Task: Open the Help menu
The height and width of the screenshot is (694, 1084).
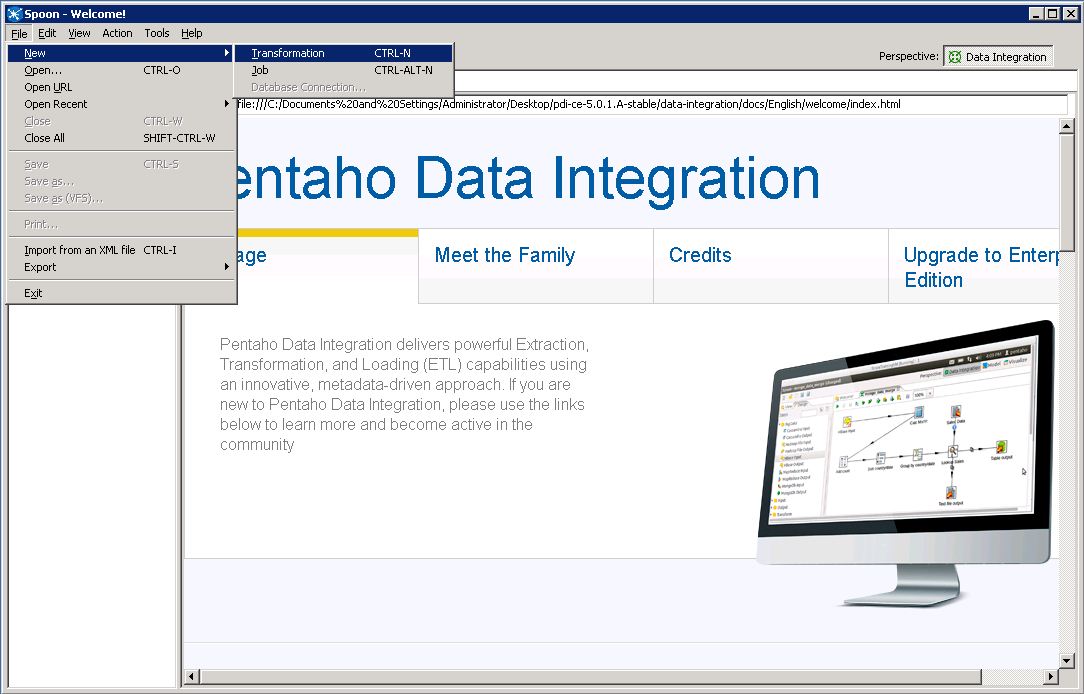Action: (191, 33)
